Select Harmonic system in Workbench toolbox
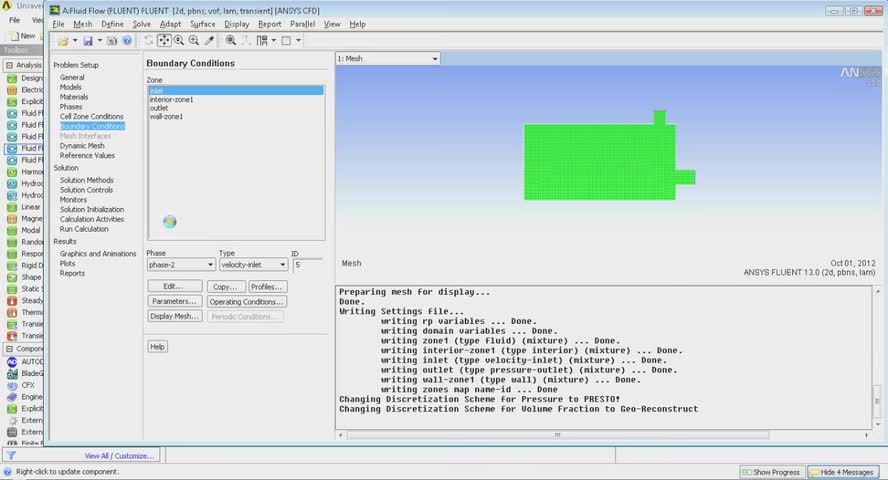 pos(24,172)
